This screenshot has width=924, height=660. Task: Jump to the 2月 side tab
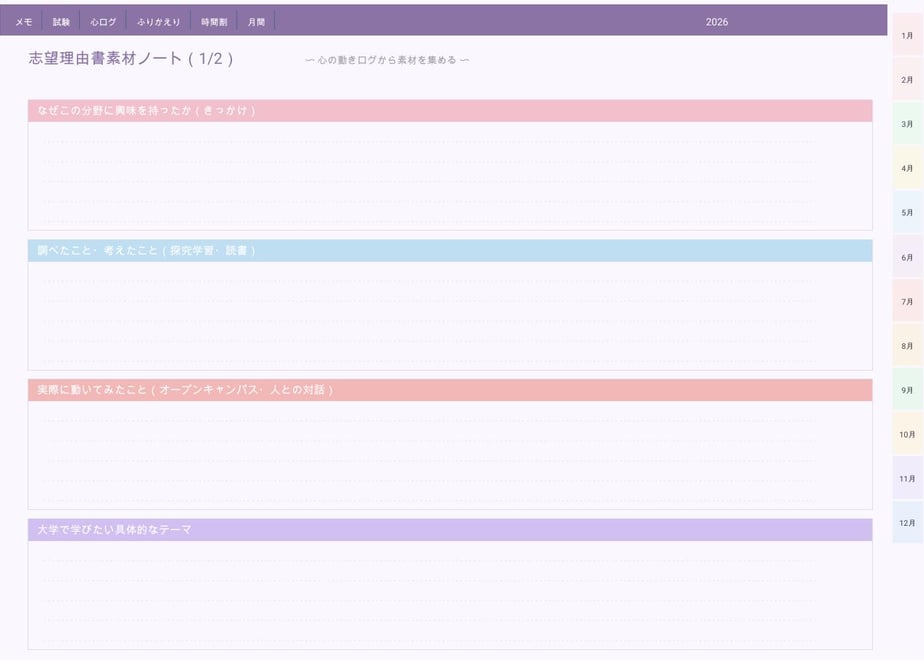(907, 80)
